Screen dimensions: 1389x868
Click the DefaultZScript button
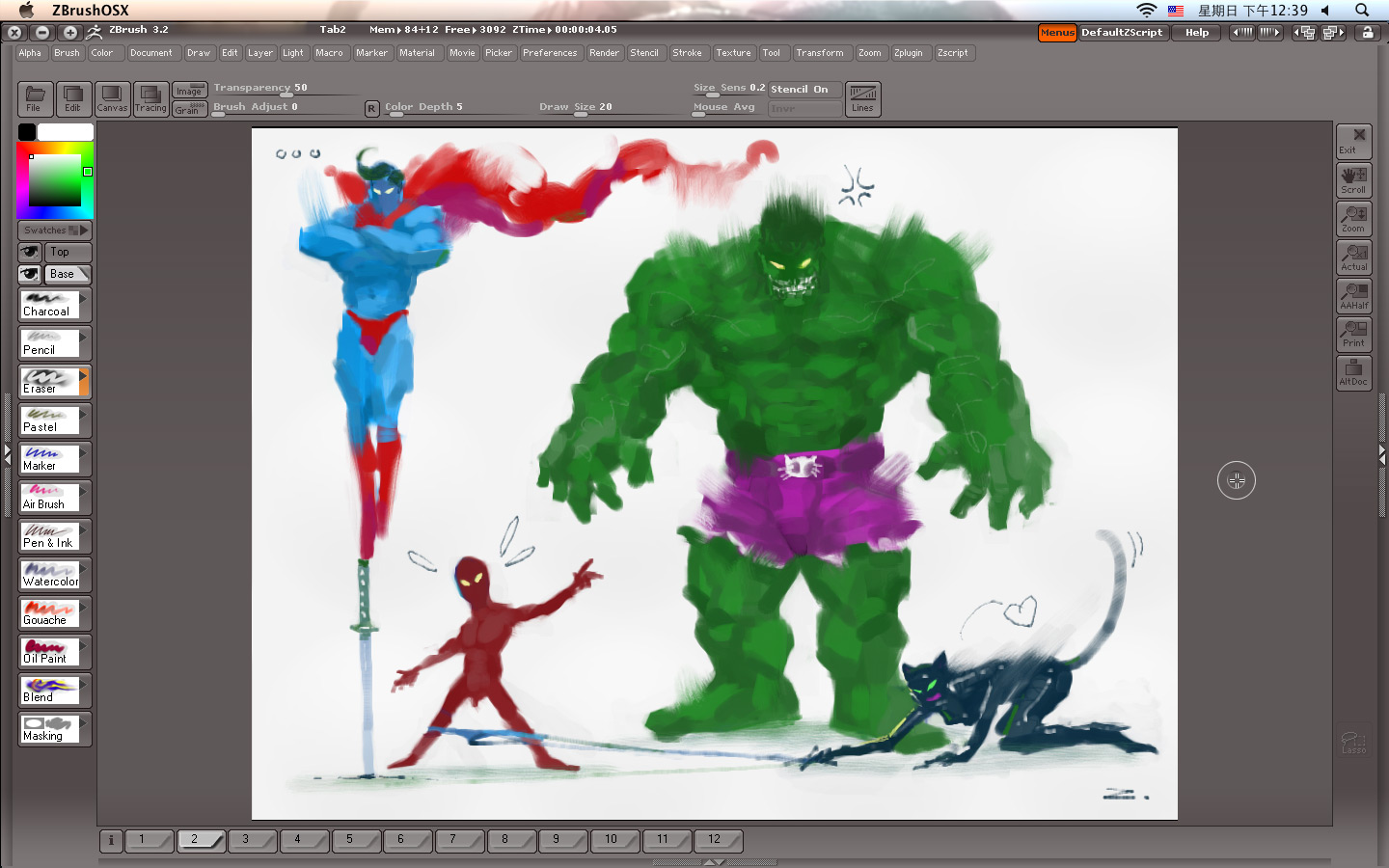pos(1123,33)
